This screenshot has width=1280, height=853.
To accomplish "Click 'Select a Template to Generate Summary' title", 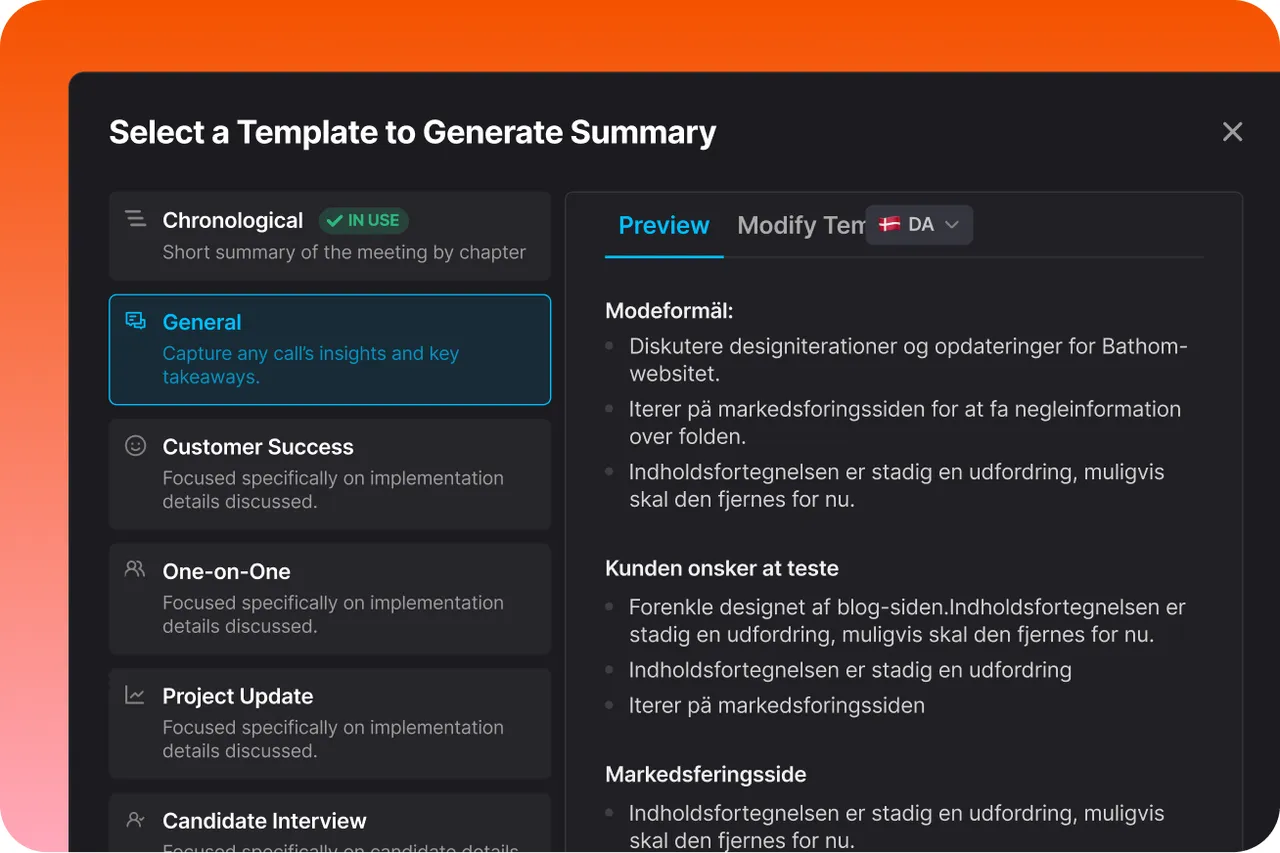I will (x=413, y=132).
